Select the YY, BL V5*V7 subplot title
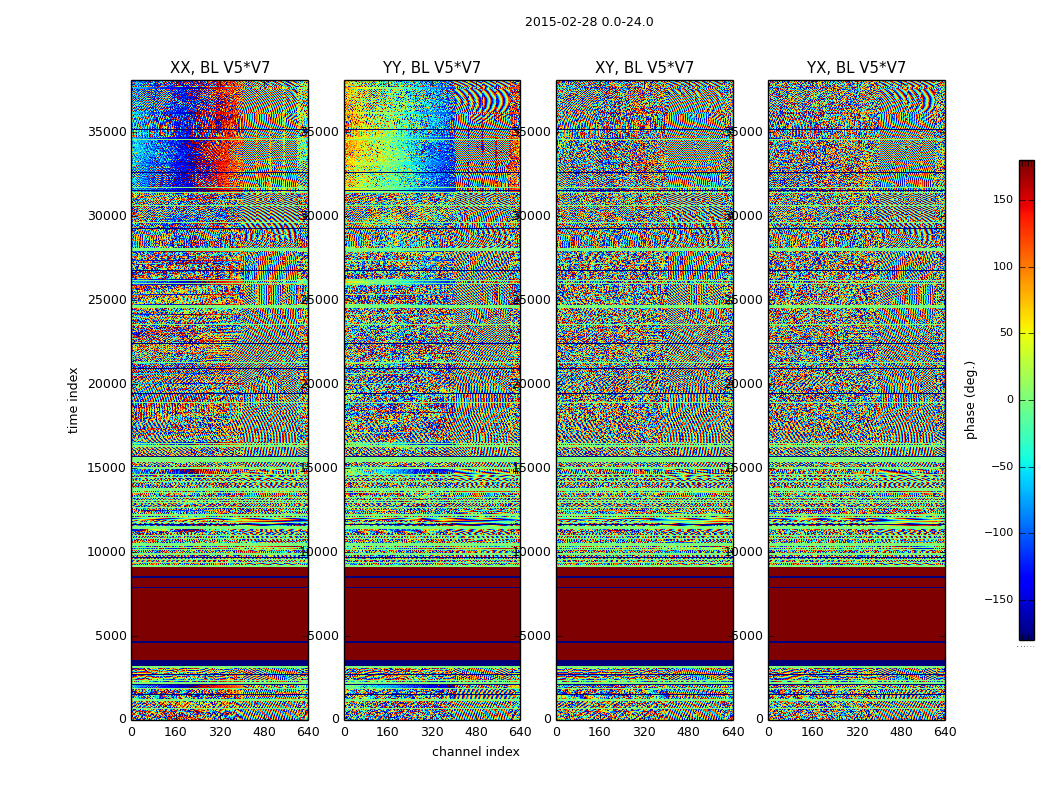 pyautogui.click(x=432, y=68)
